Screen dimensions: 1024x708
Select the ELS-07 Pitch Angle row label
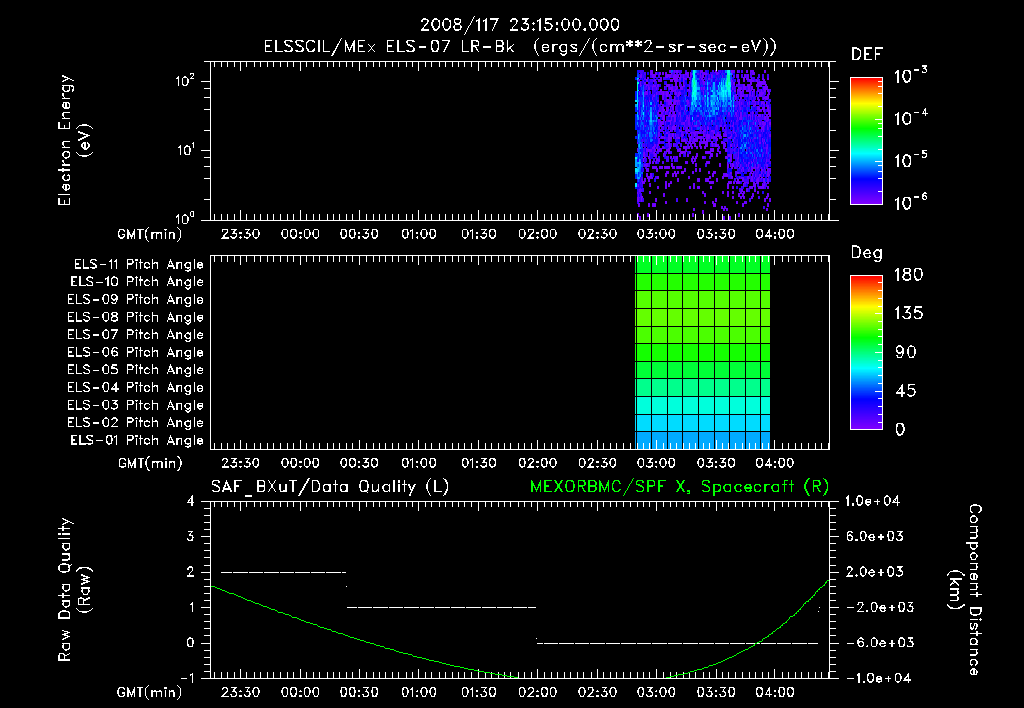135,335
